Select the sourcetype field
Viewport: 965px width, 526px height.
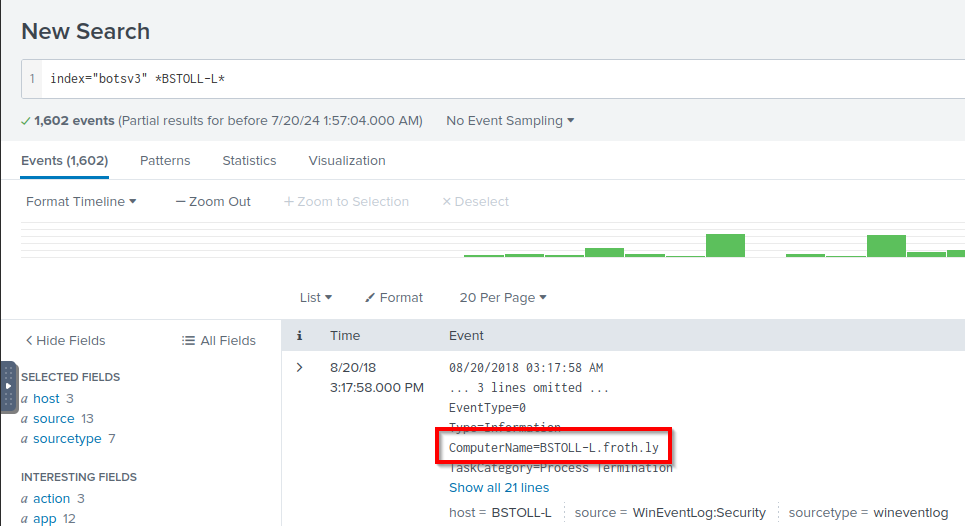67,439
